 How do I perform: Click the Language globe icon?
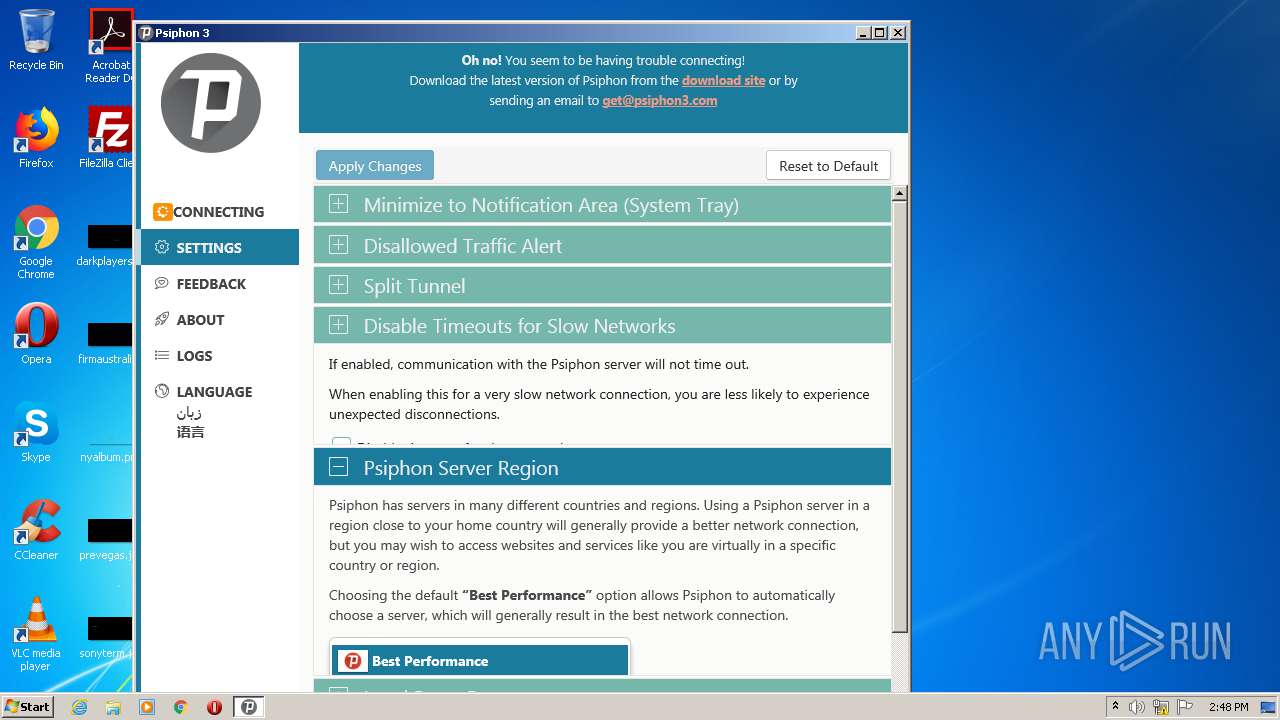point(162,391)
